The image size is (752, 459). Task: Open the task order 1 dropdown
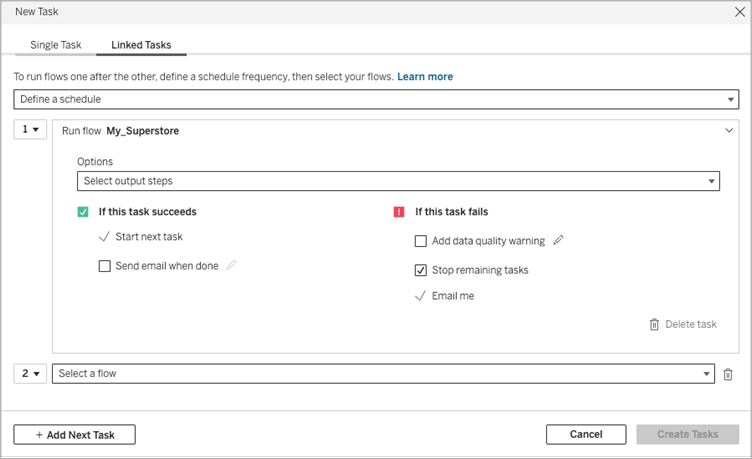coord(30,129)
